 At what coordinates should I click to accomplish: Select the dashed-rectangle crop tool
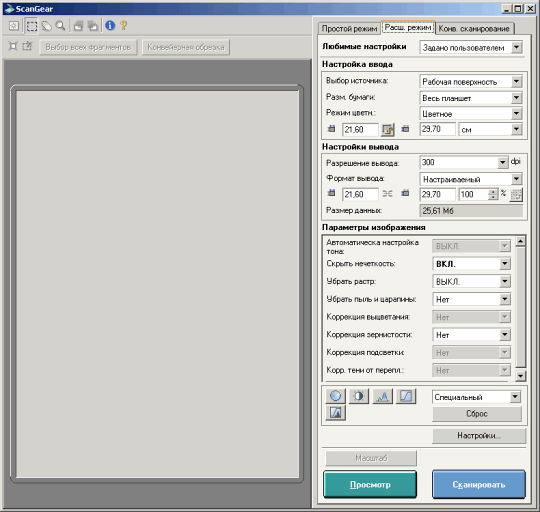pyautogui.click(x=32, y=26)
